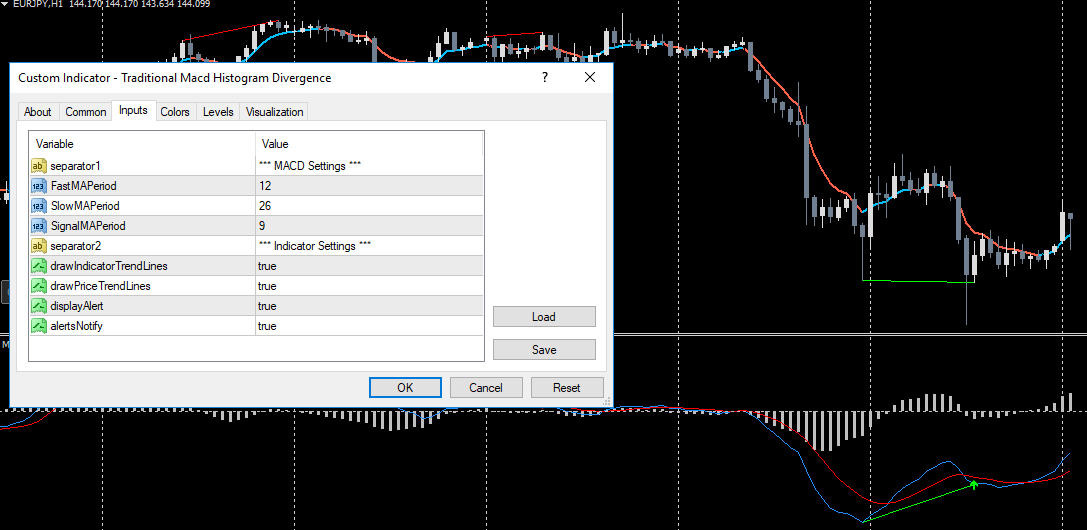This screenshot has height=530, width=1087.
Task: Click the alertsNotify boolean icon
Action: pyautogui.click(x=39, y=326)
